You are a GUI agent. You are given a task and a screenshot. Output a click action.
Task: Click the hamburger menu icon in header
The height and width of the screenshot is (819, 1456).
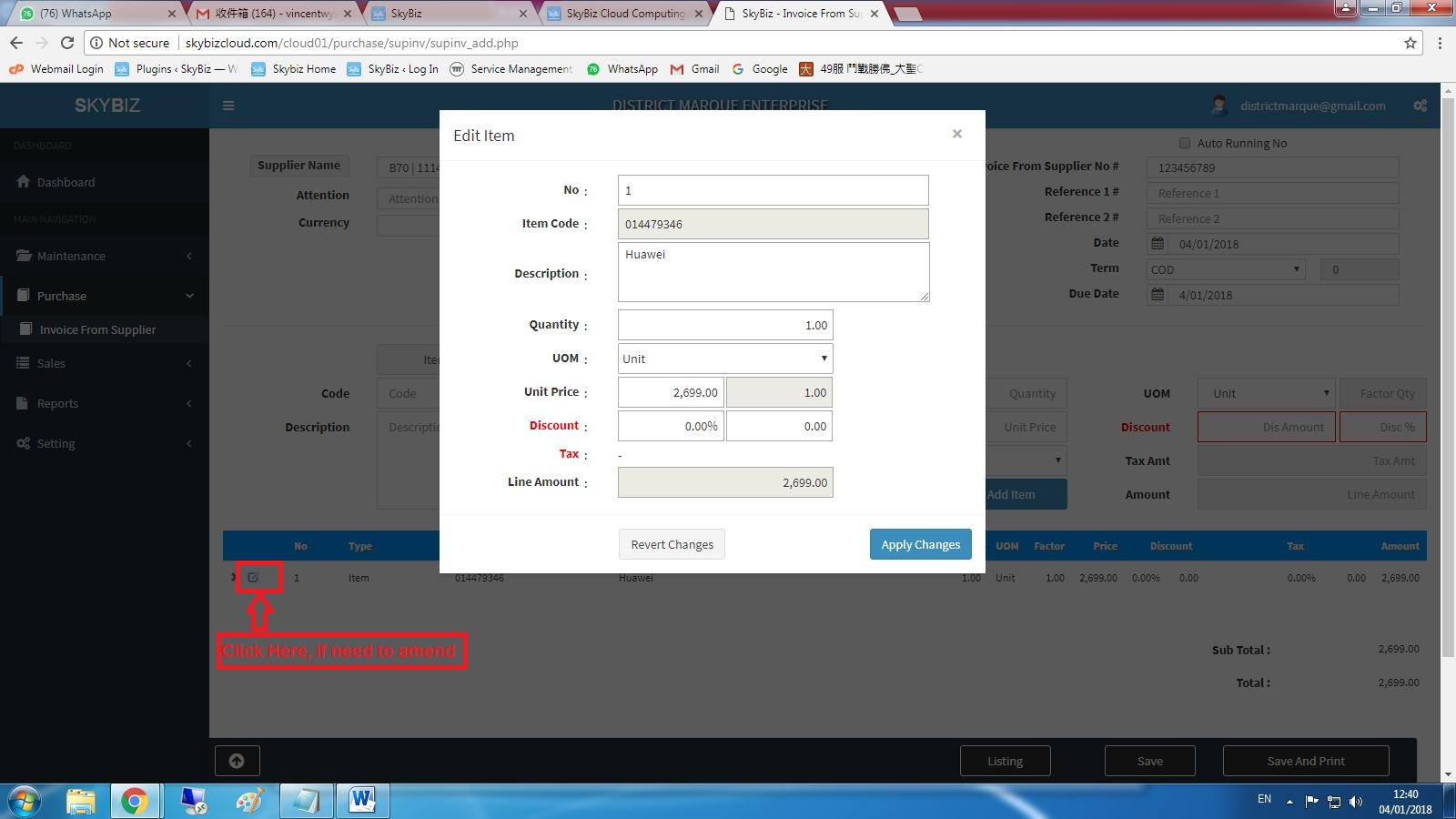coord(228,106)
